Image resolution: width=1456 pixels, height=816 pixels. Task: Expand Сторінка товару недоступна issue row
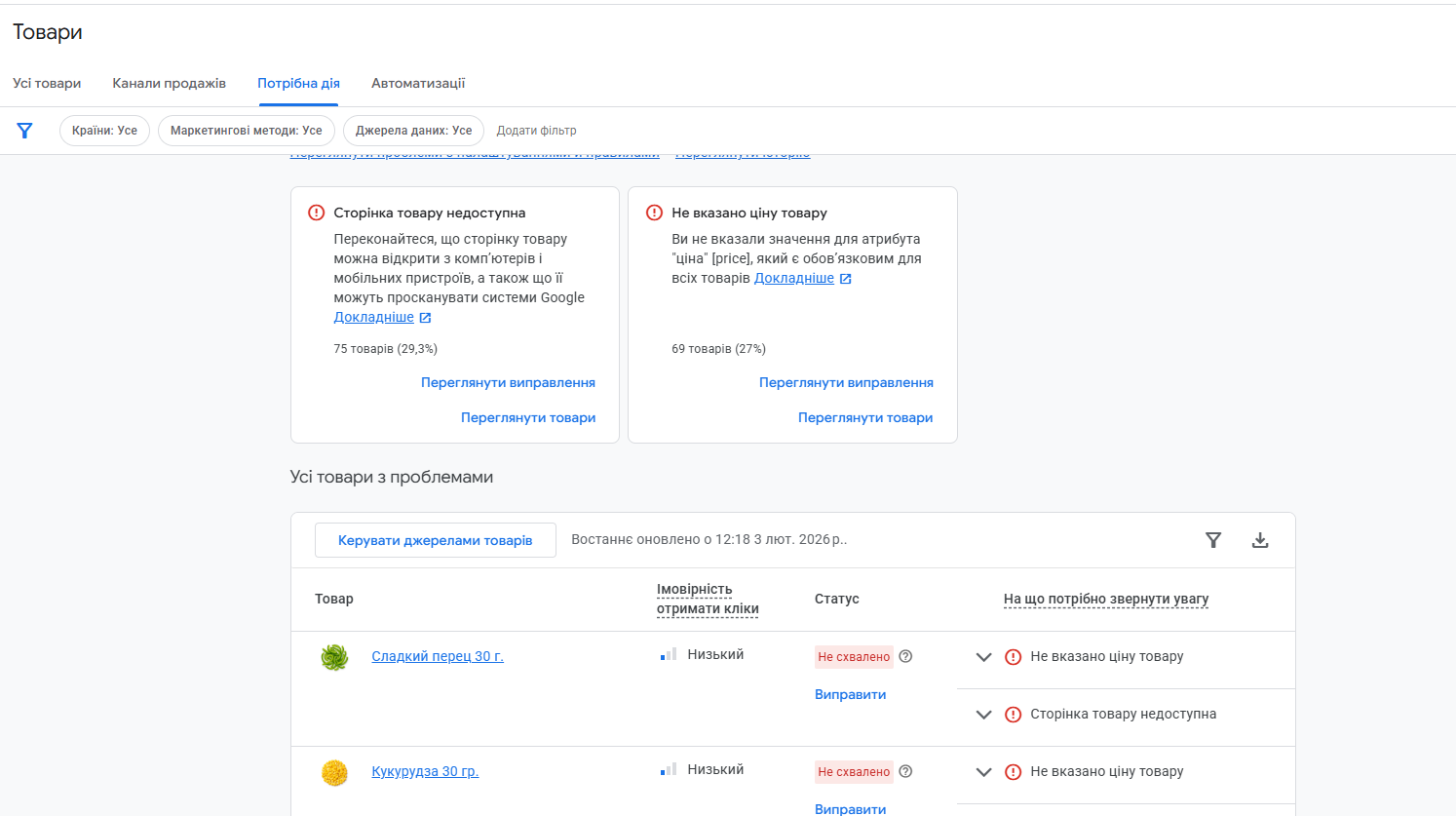(x=984, y=715)
